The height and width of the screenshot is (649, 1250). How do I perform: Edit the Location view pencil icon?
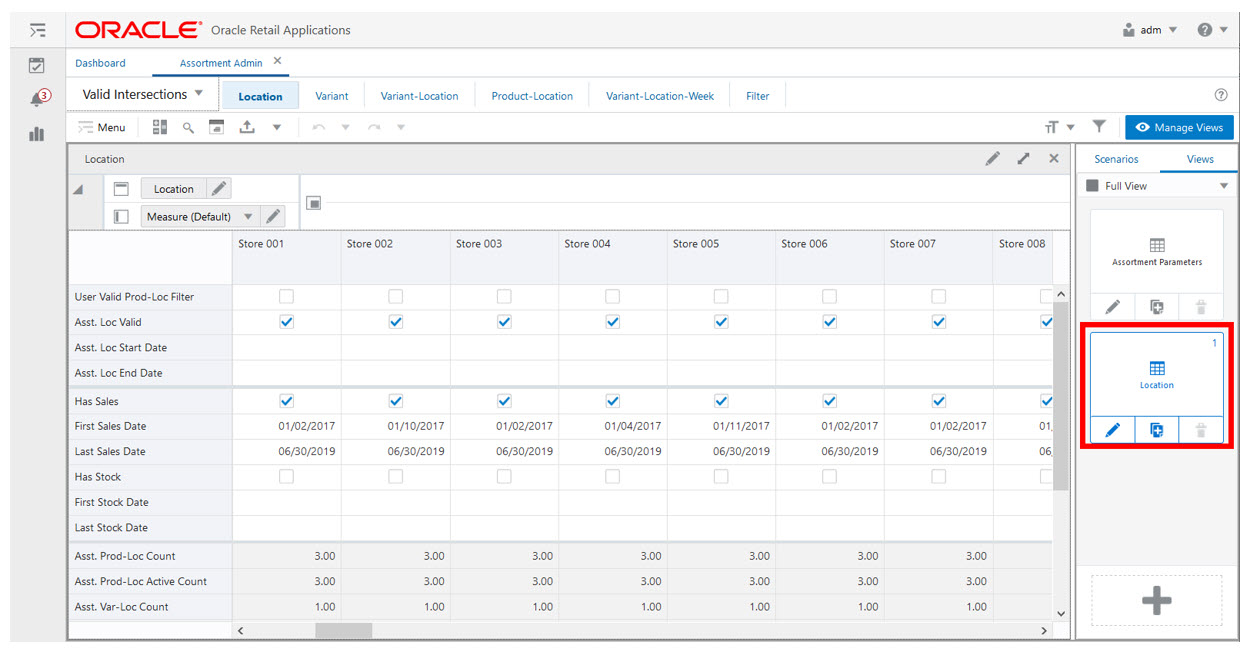click(x=1113, y=430)
